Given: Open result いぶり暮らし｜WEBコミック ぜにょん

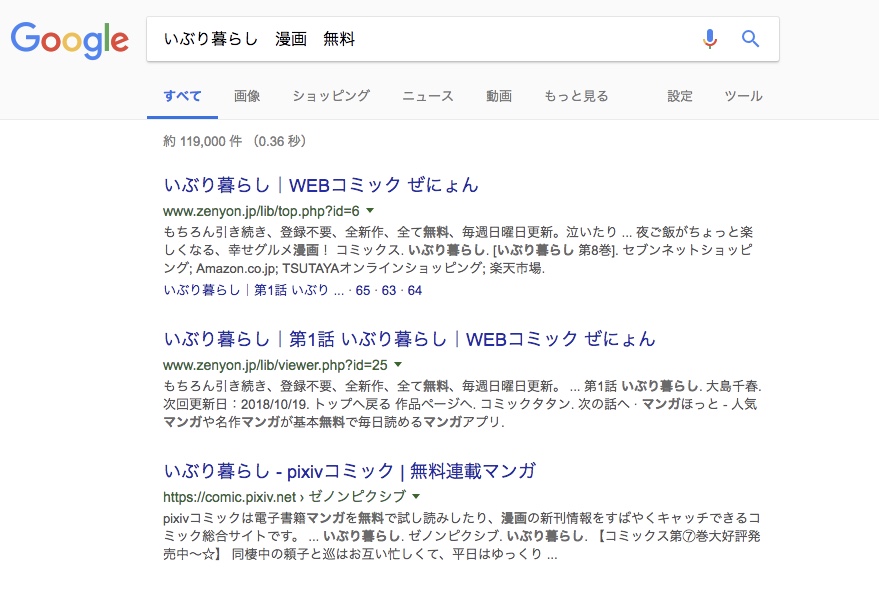Looking at the screenshot, I should tap(321, 184).
